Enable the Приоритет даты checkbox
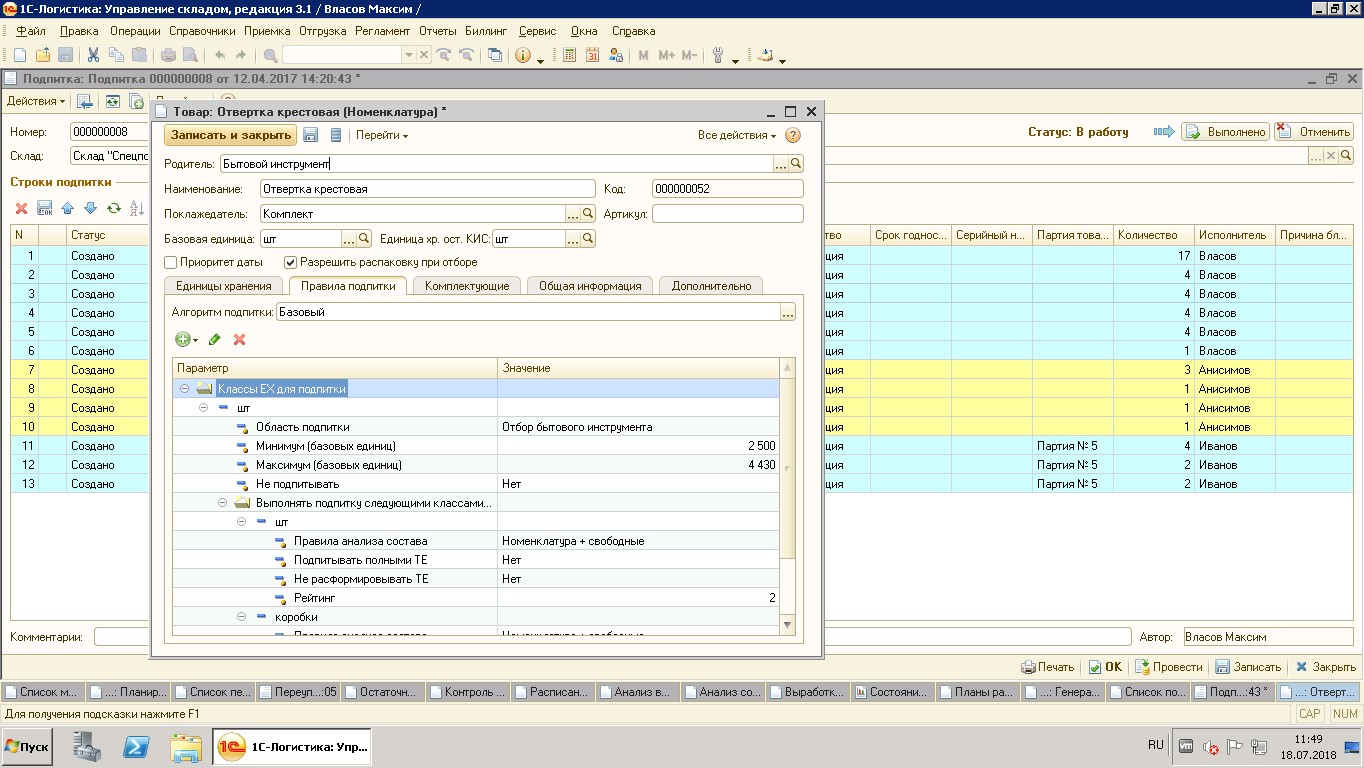The image size is (1364, 768). 170,262
